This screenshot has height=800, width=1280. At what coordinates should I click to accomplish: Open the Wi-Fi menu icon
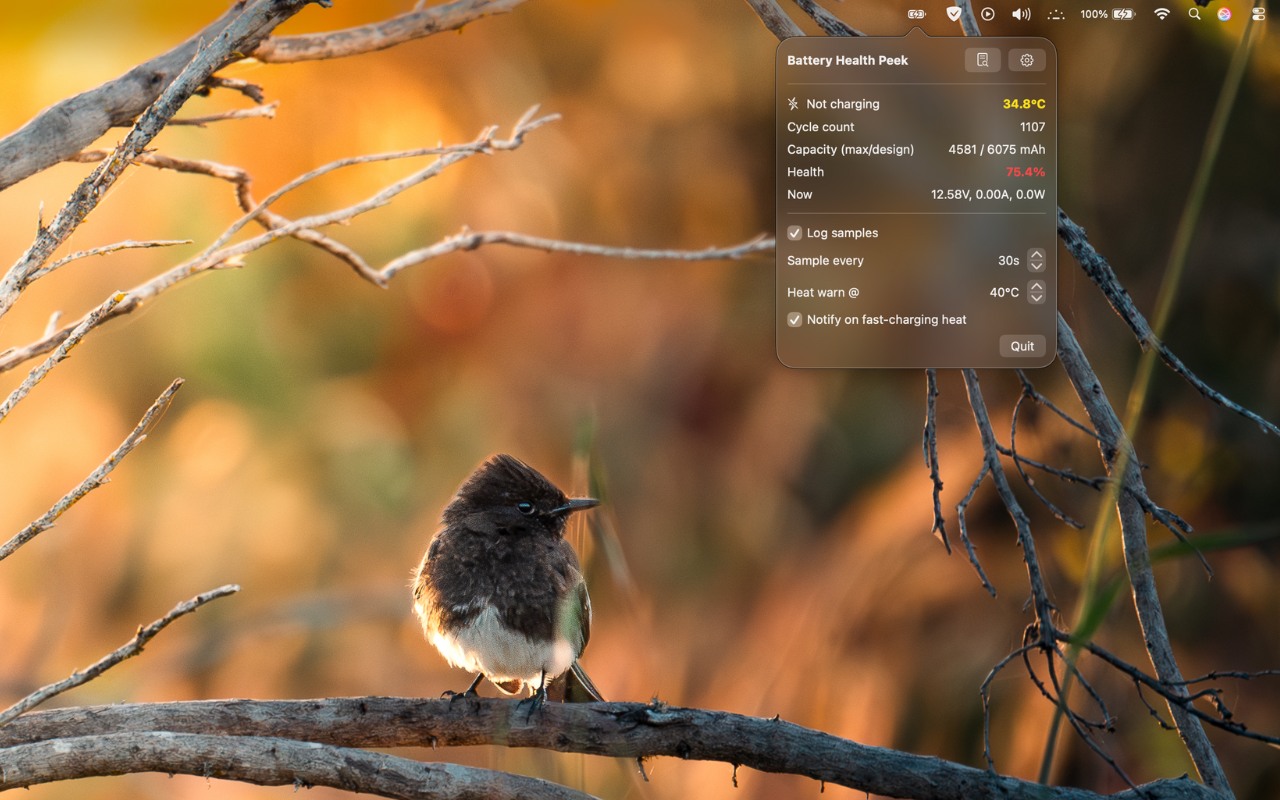click(x=1163, y=14)
